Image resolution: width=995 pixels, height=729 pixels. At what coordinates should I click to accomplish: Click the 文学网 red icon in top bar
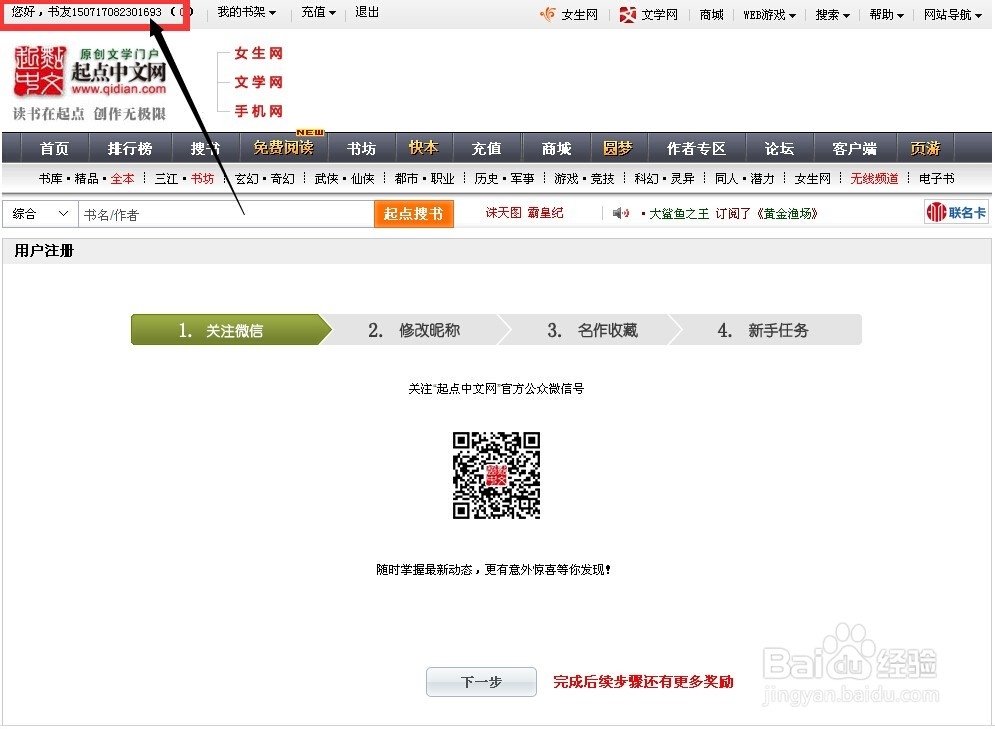[627, 14]
